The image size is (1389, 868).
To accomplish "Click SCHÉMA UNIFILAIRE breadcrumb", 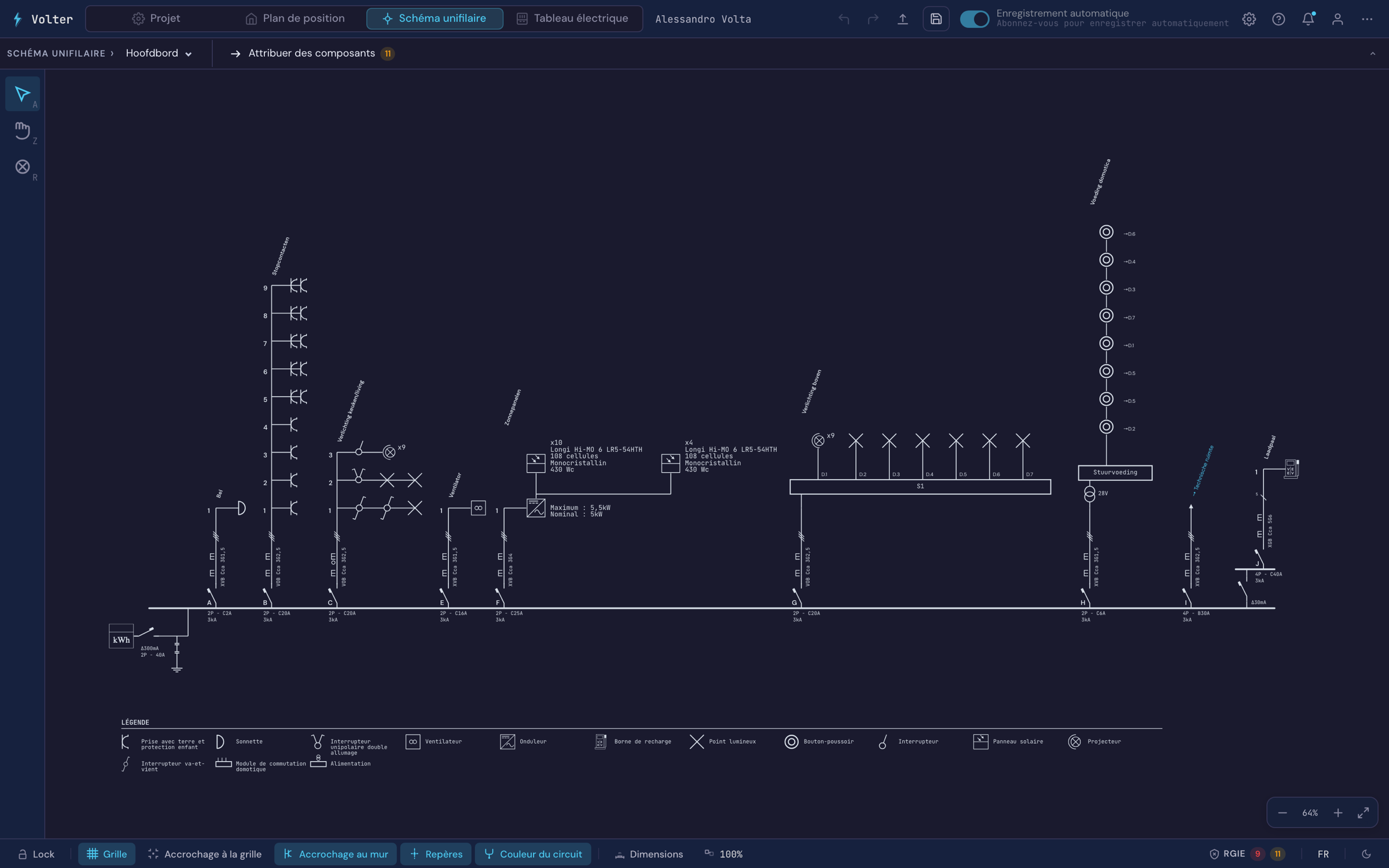I will click(x=56, y=53).
